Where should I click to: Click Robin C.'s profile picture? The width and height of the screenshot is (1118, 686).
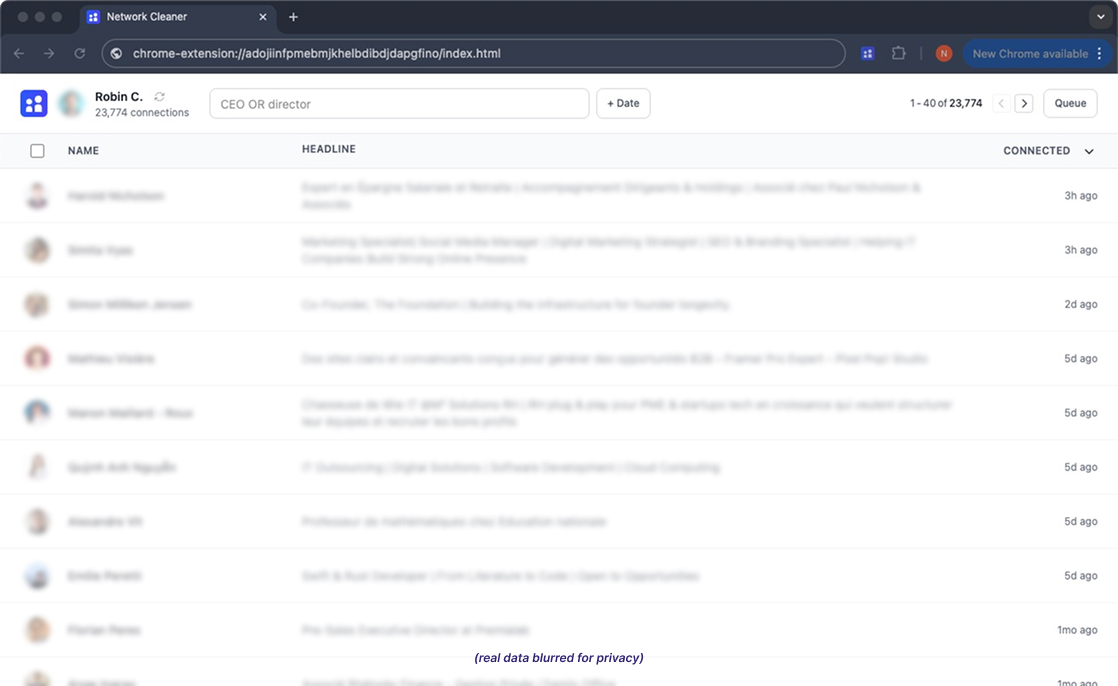(71, 103)
